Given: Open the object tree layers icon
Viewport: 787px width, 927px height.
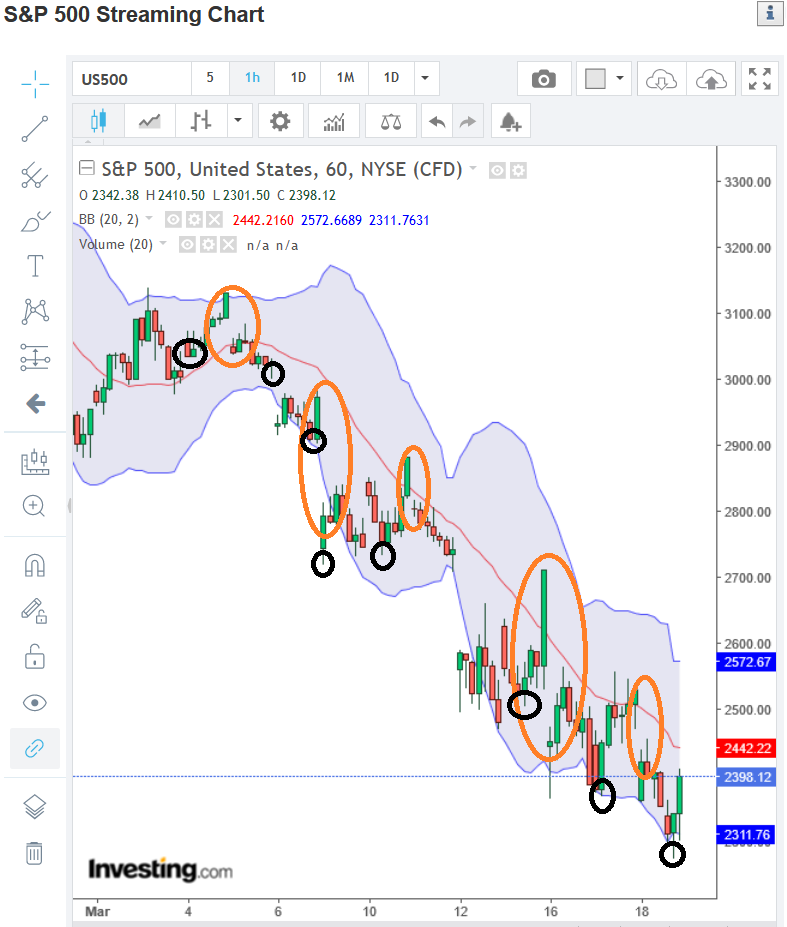Looking at the screenshot, I should [35, 806].
